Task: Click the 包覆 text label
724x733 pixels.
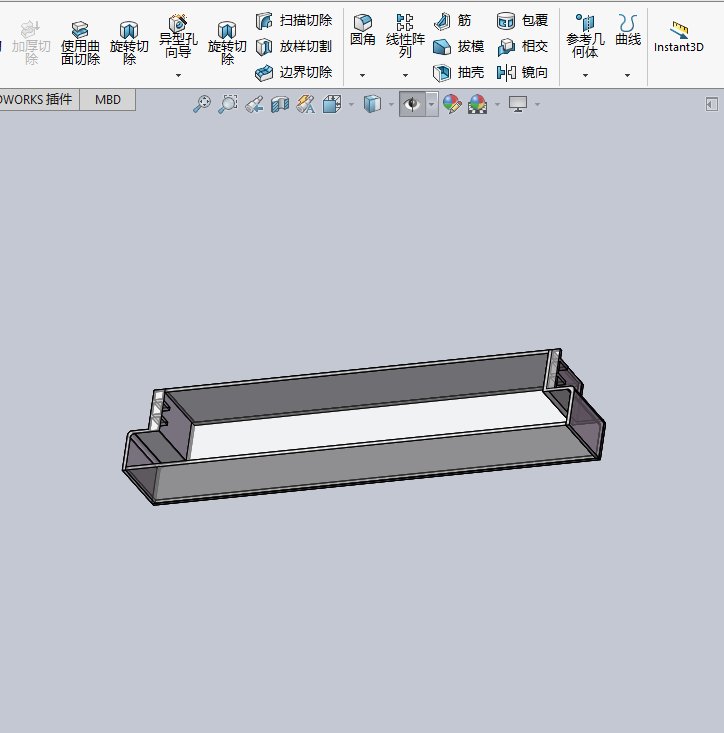Action: pos(535,21)
